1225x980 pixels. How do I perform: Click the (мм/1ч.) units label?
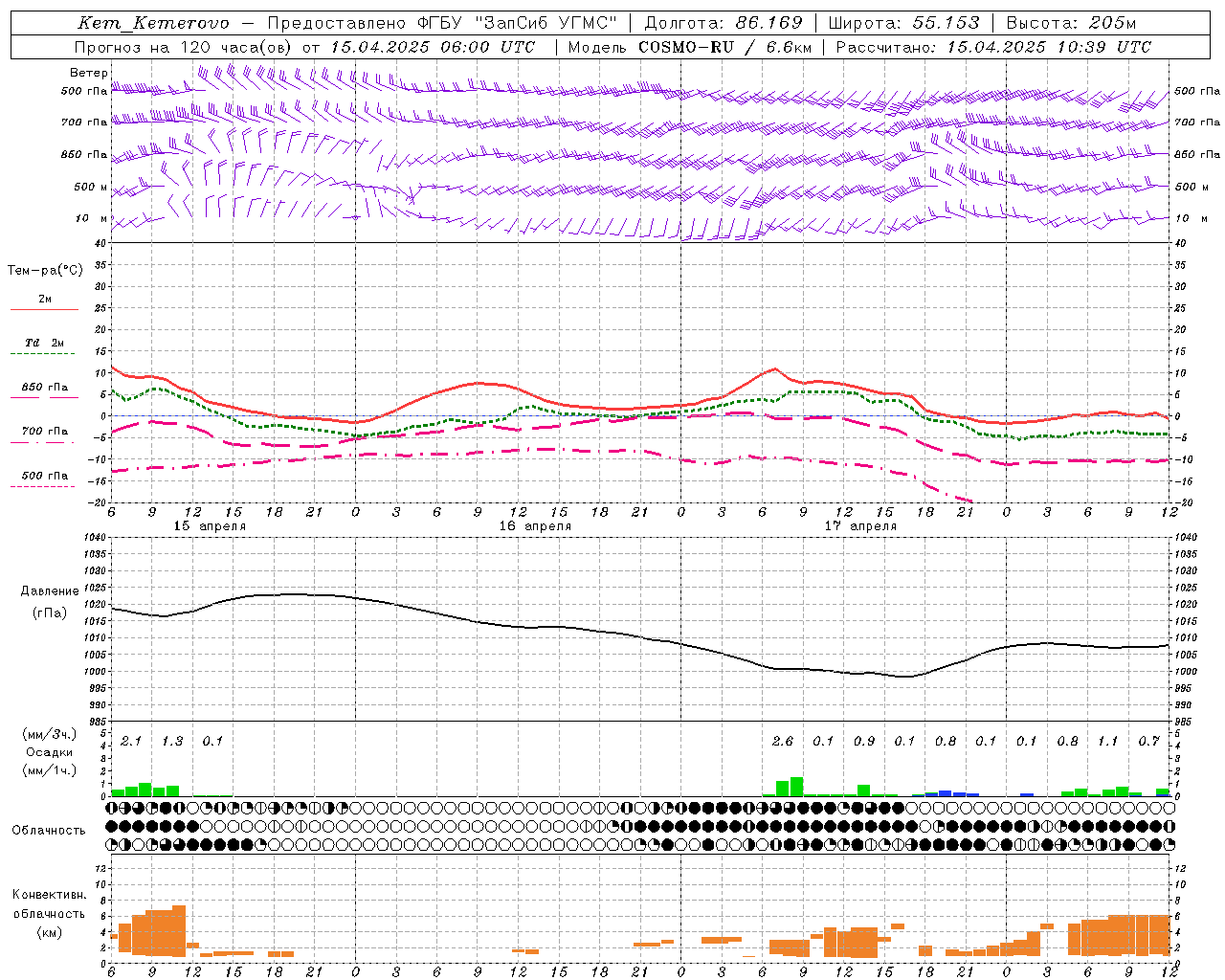[x=49, y=770]
